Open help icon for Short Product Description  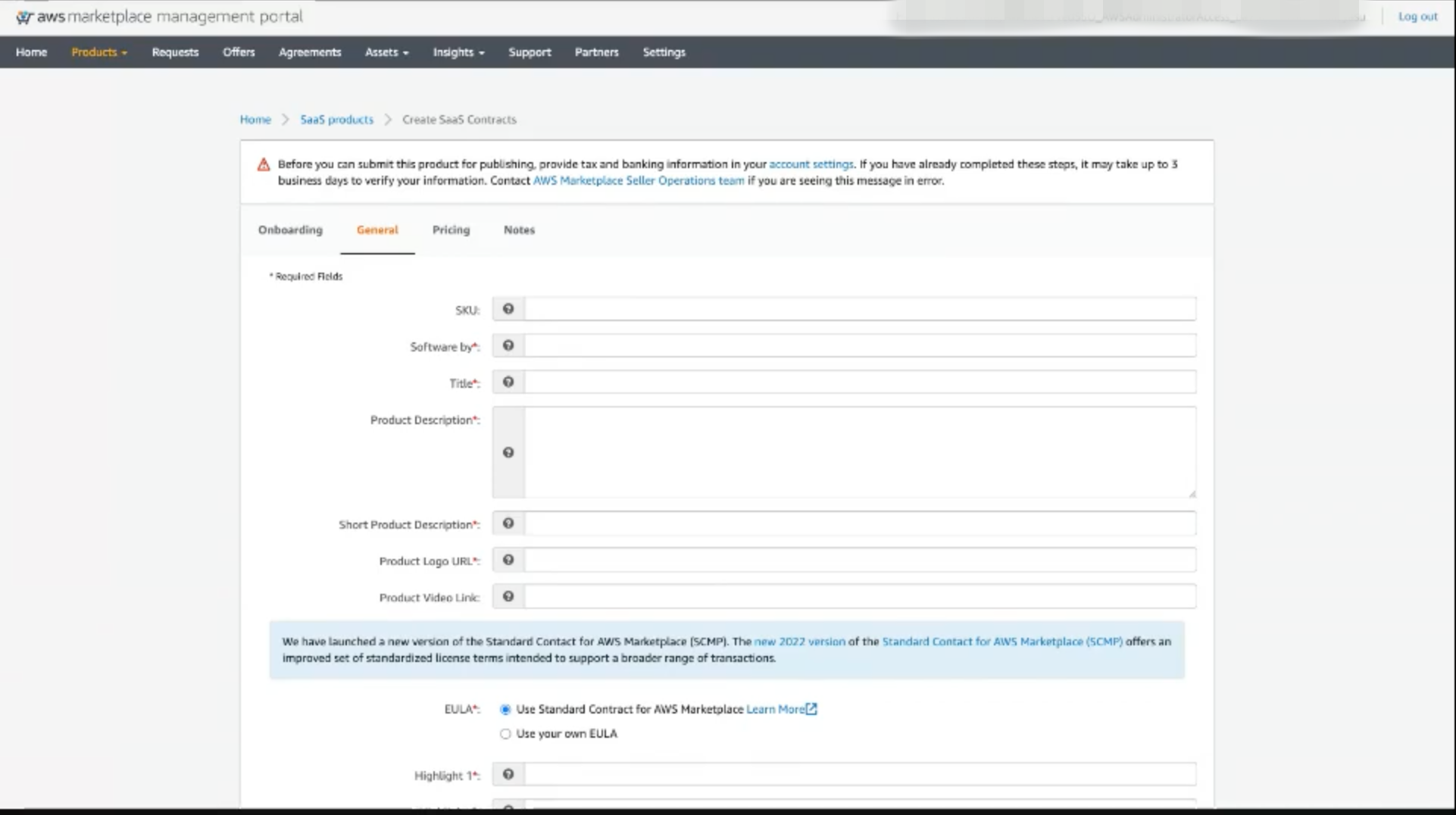508,523
